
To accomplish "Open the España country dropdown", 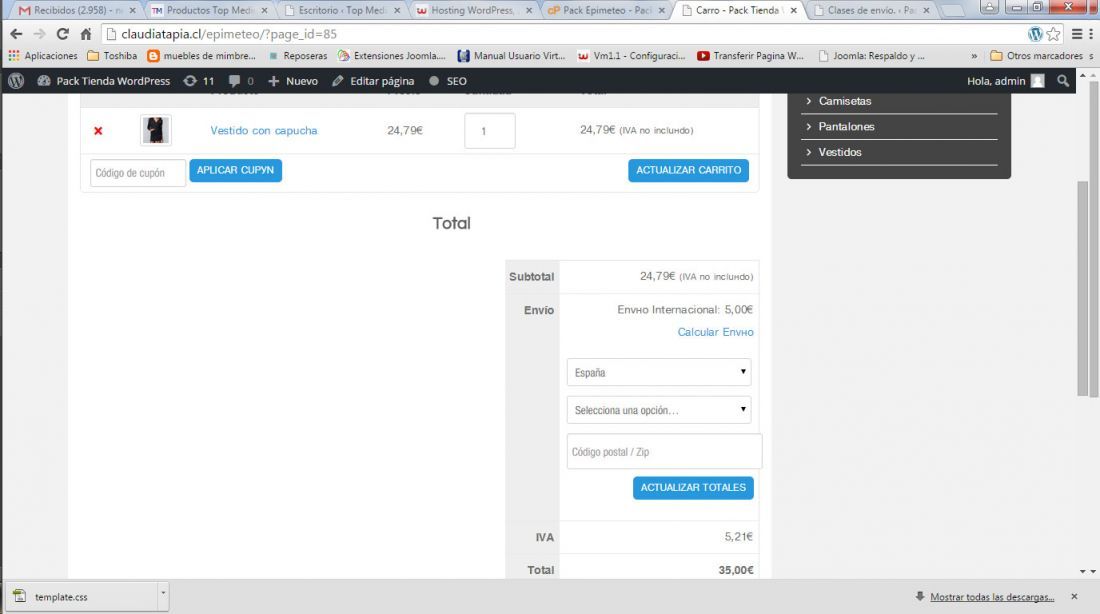I will point(659,372).
